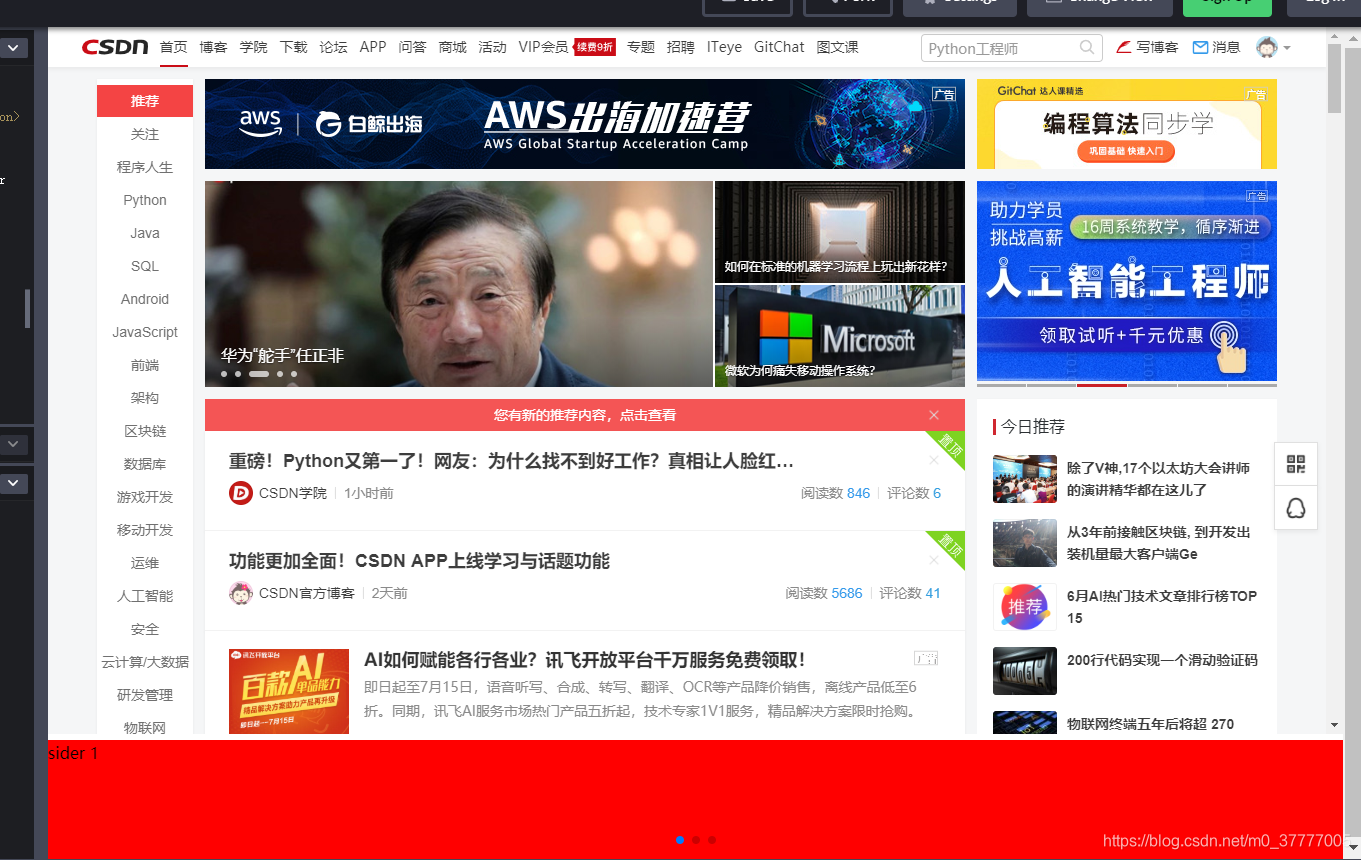Select the first dot of the hero carousel
This screenshot has width=1361, height=860.
click(224, 374)
